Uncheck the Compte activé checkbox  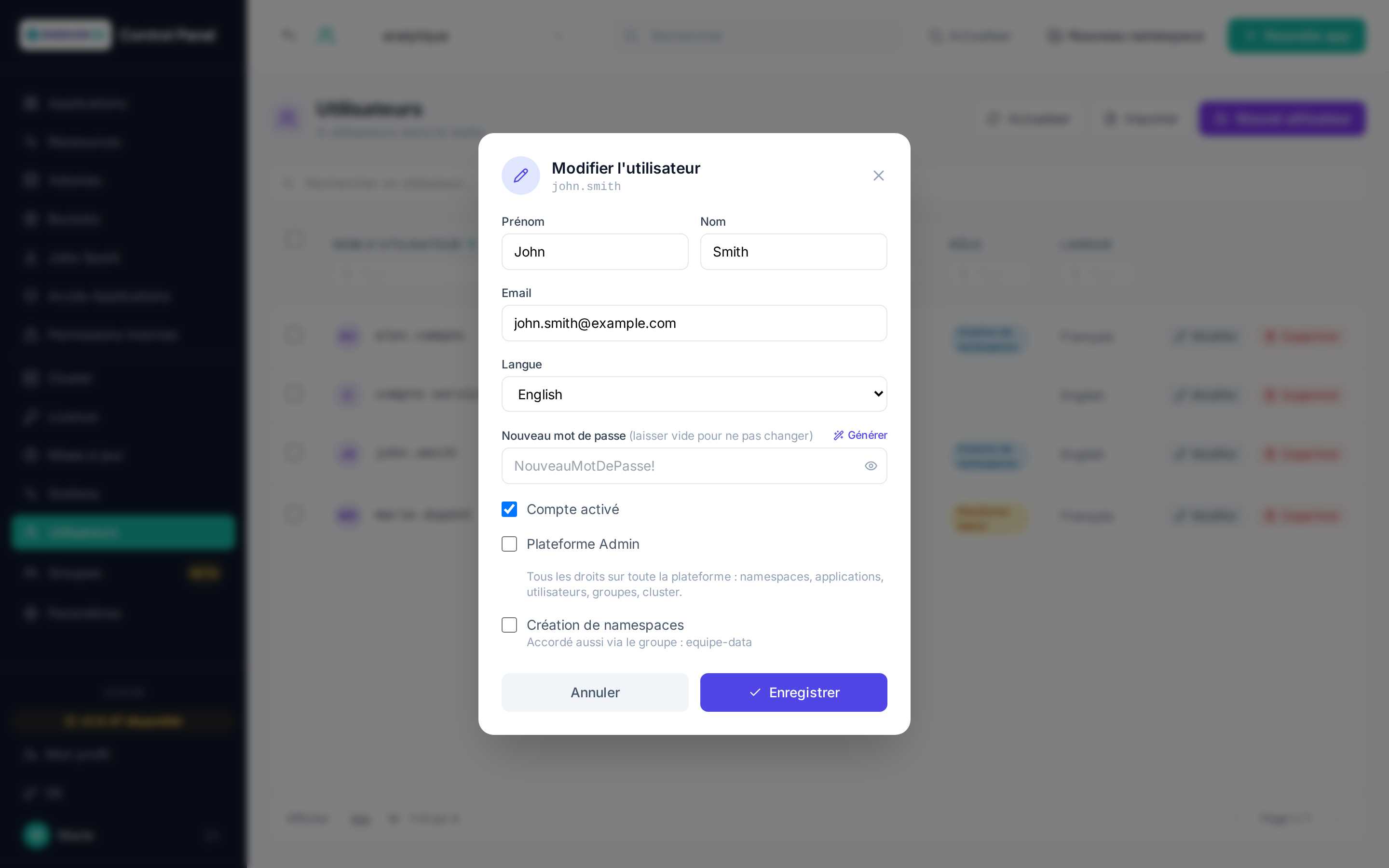pyautogui.click(x=509, y=509)
